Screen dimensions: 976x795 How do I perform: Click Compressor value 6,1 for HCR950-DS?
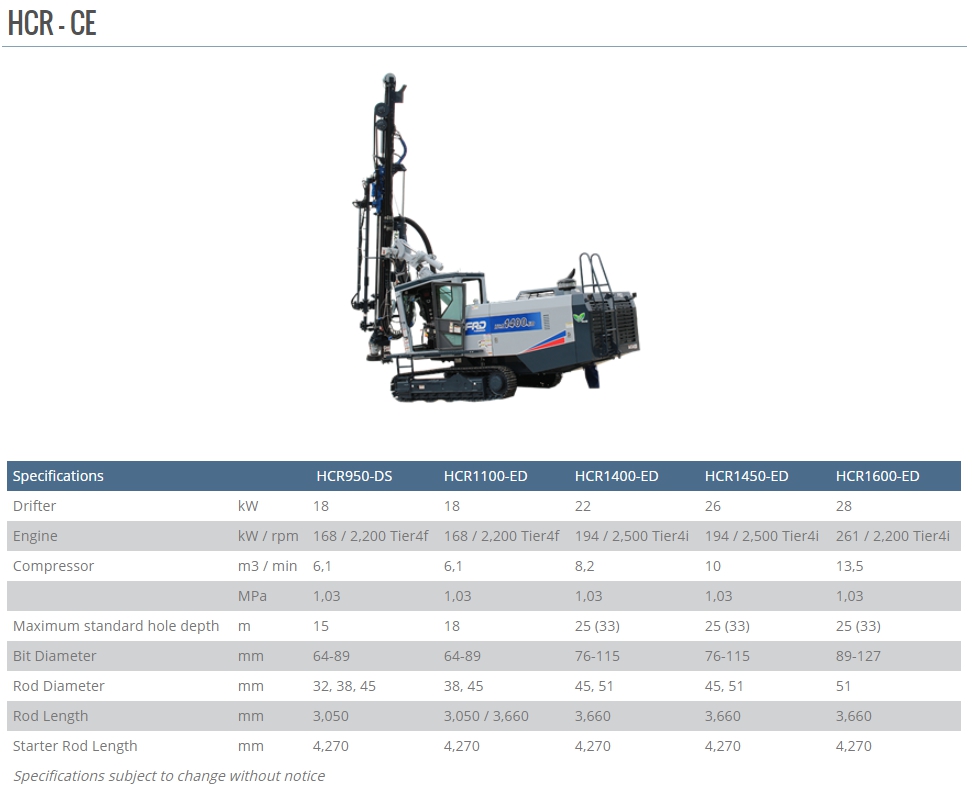point(322,566)
